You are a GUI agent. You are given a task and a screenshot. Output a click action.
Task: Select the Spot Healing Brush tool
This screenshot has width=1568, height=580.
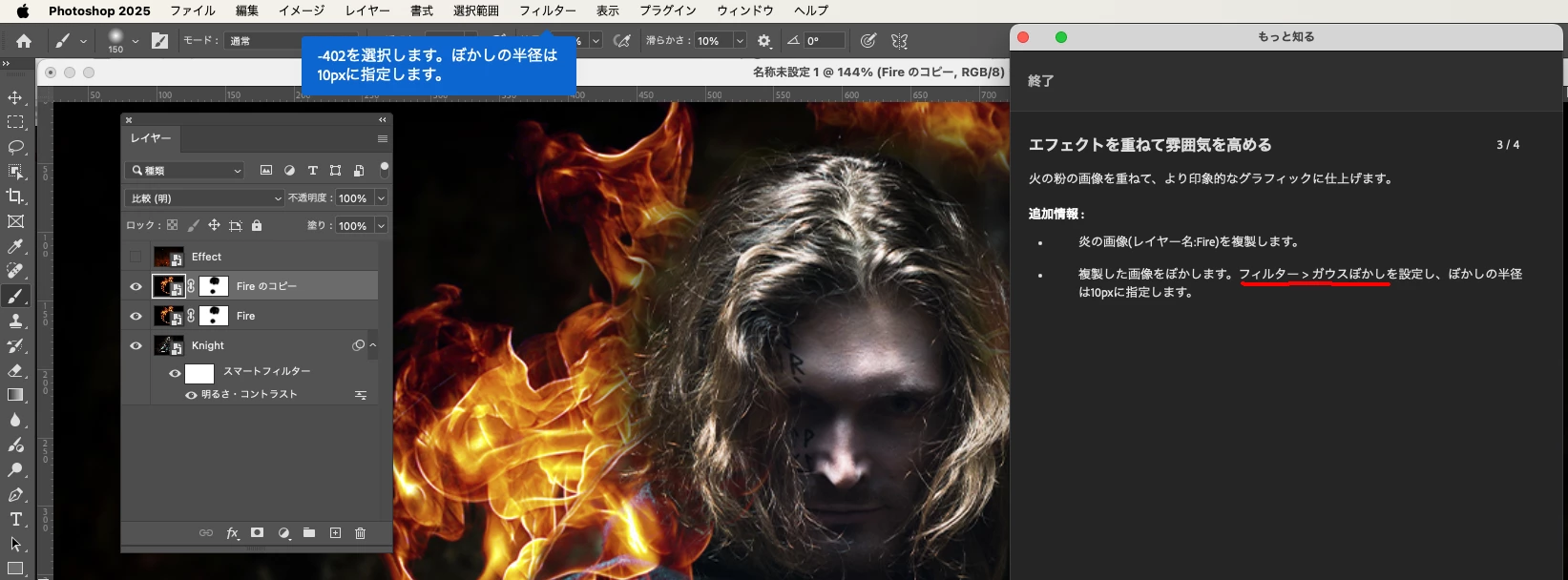[16, 272]
